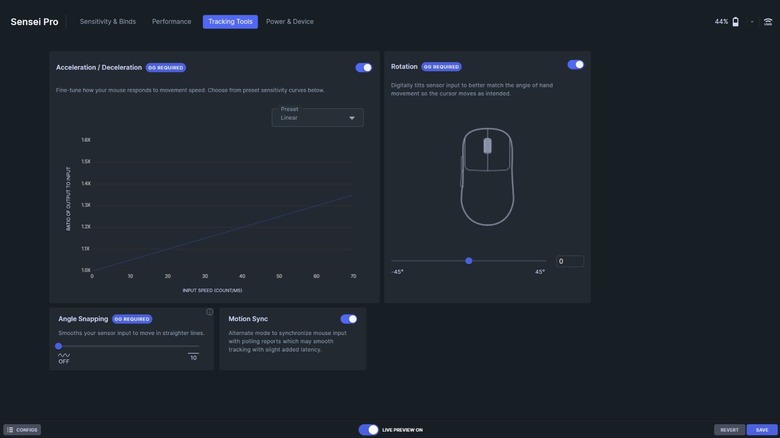Go to the Power & Device tab

pos(290,21)
